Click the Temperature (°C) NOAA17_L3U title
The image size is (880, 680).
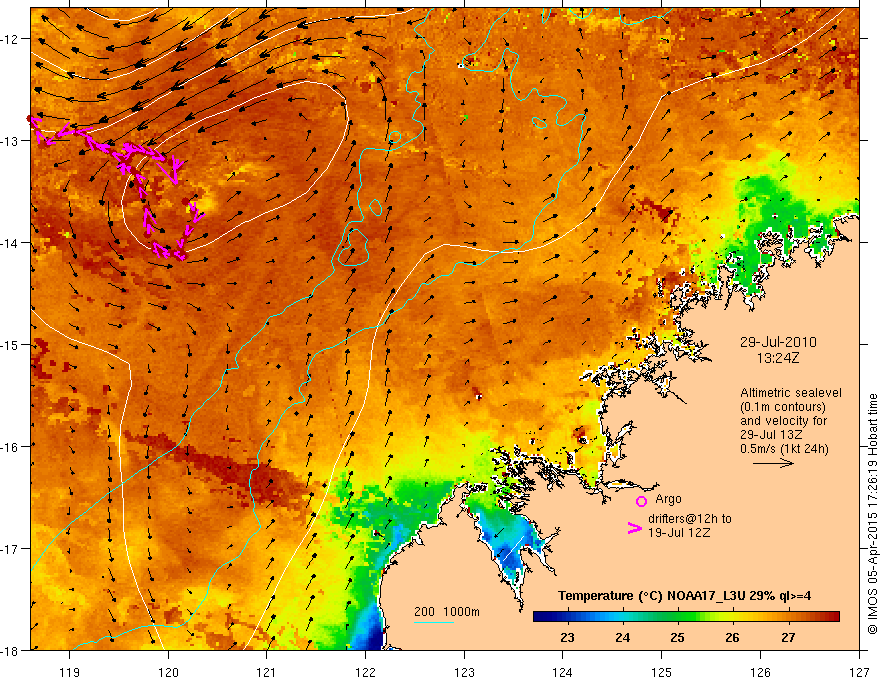click(x=684, y=596)
